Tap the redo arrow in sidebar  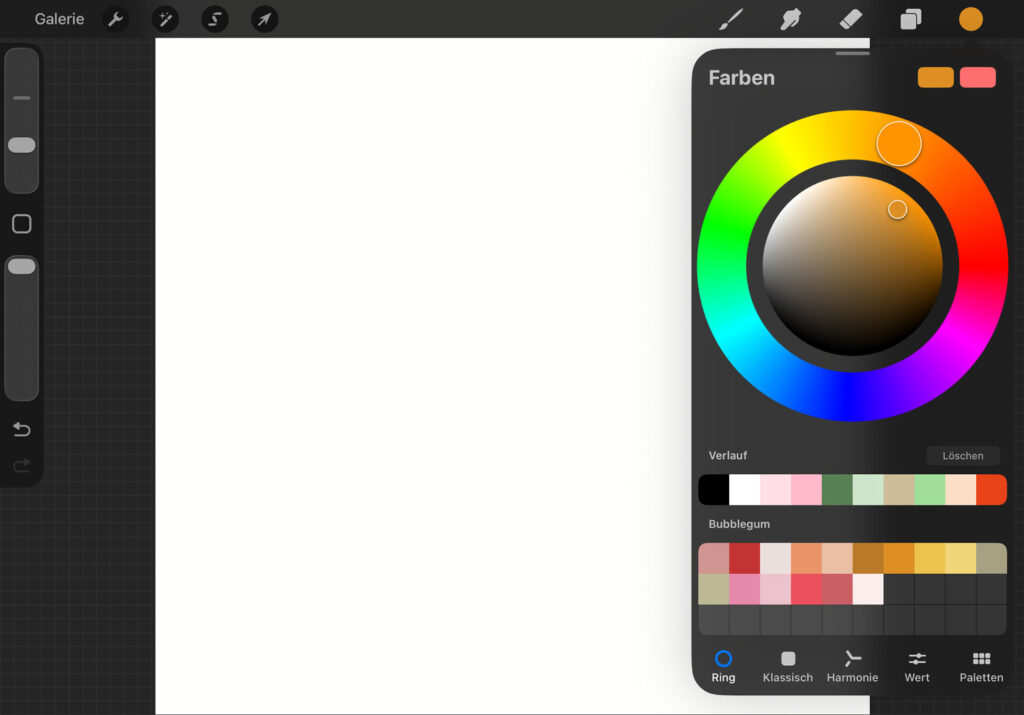[x=22, y=465]
